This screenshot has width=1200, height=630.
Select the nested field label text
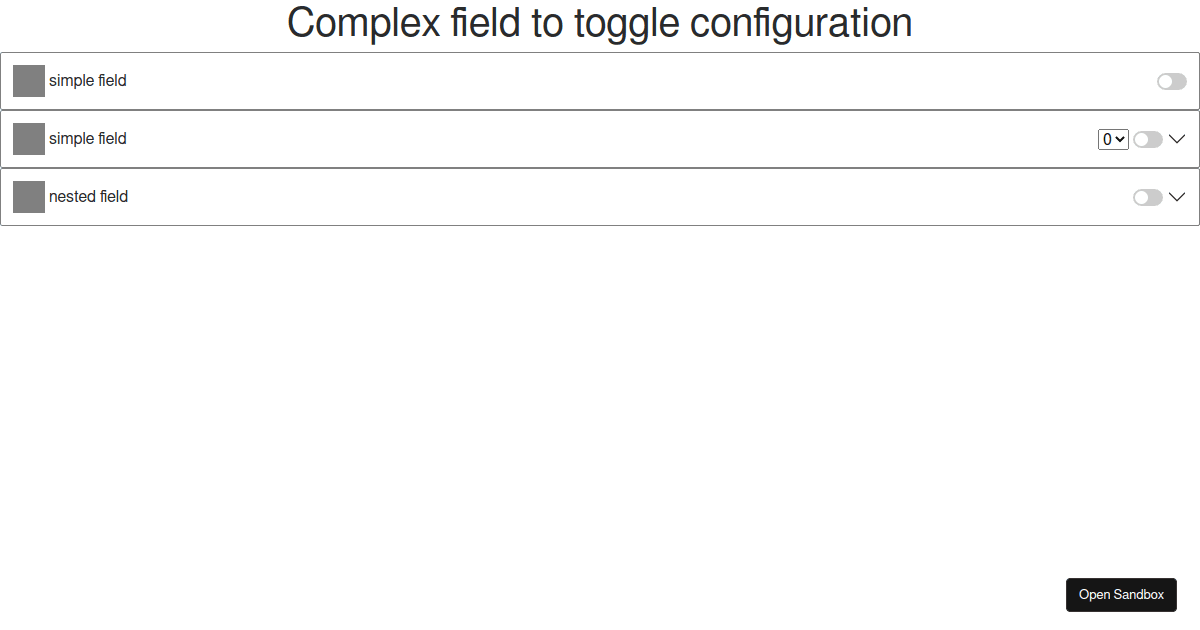[x=89, y=197]
